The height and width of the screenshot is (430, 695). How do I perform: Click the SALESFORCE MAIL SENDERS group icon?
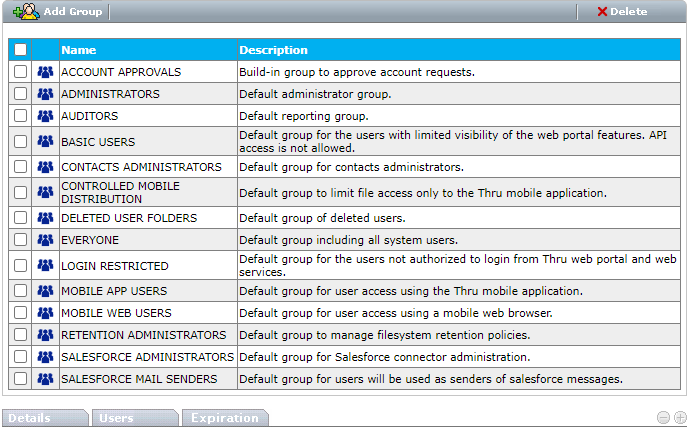tap(45, 379)
